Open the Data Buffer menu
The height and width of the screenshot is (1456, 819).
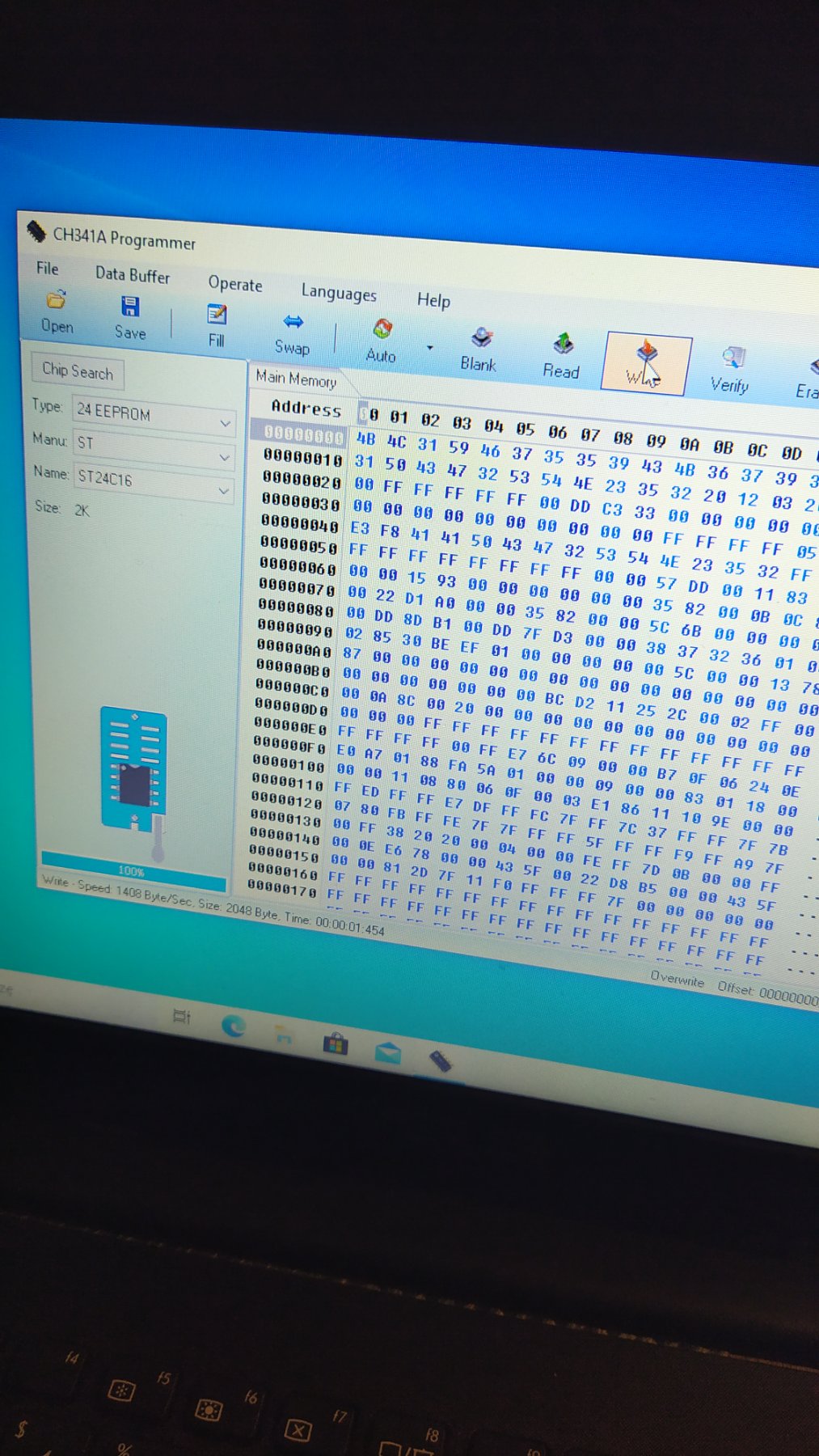pyautogui.click(x=133, y=275)
